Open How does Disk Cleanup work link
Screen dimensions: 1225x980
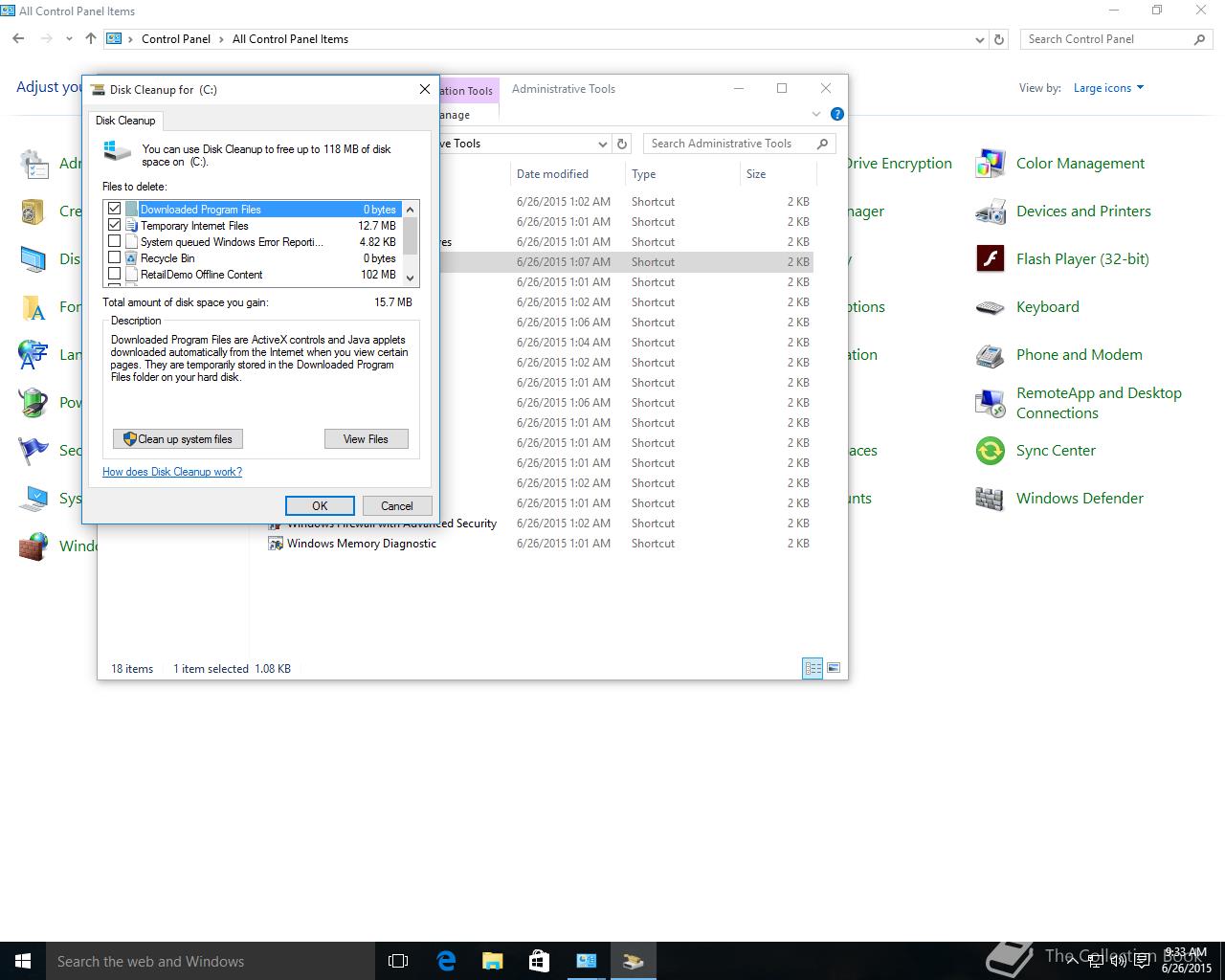[x=172, y=472]
